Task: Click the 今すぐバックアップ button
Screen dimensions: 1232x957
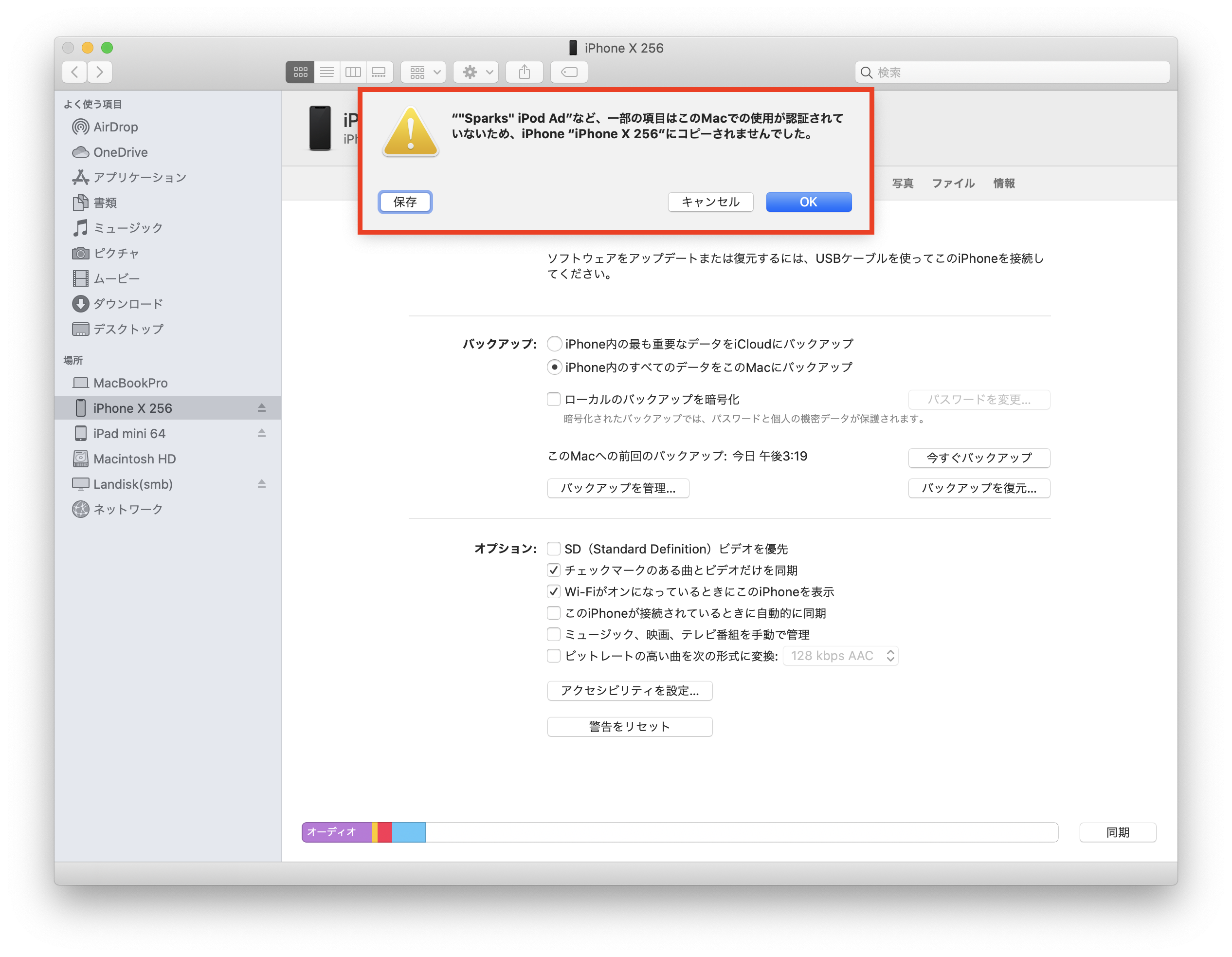Action: (978, 458)
